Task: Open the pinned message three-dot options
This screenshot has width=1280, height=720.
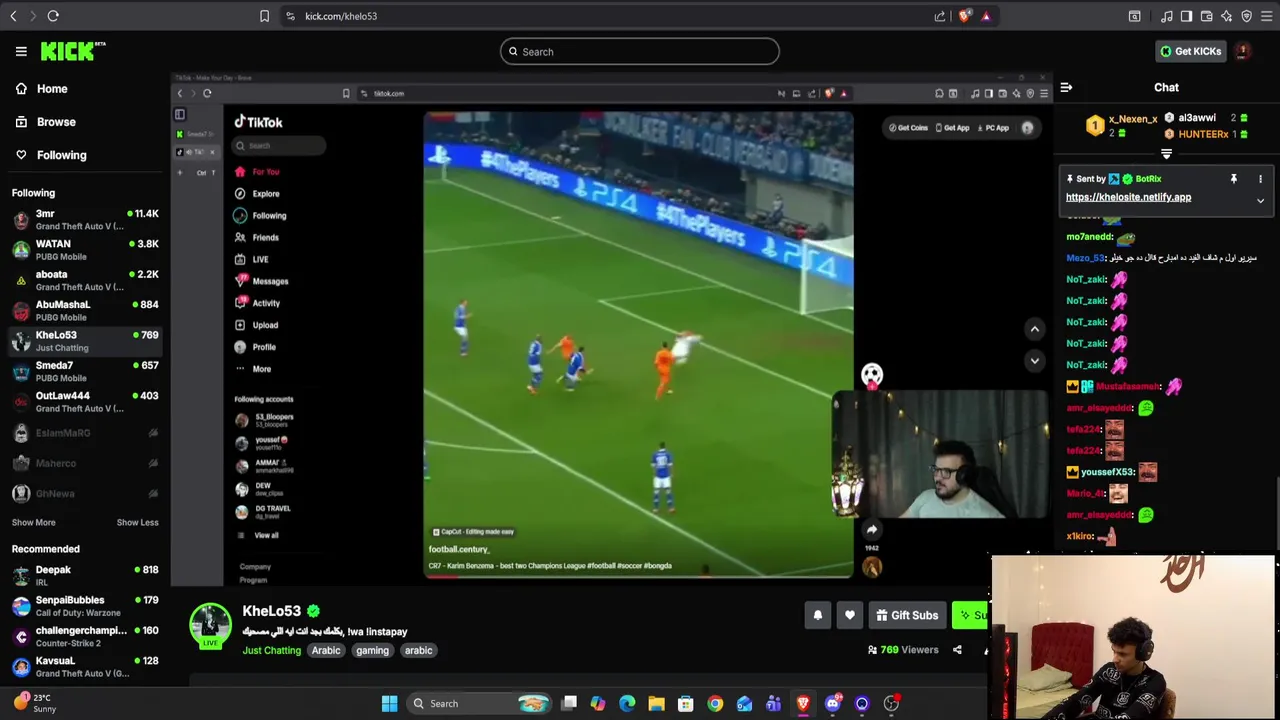Action: pyautogui.click(x=1260, y=179)
